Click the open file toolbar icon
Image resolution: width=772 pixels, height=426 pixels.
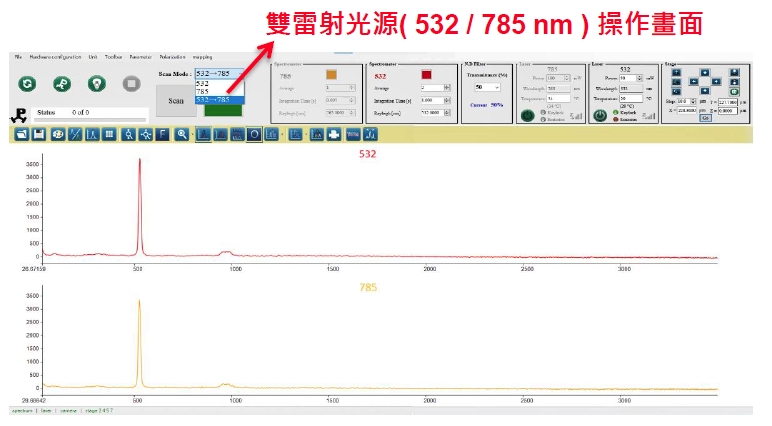21,134
